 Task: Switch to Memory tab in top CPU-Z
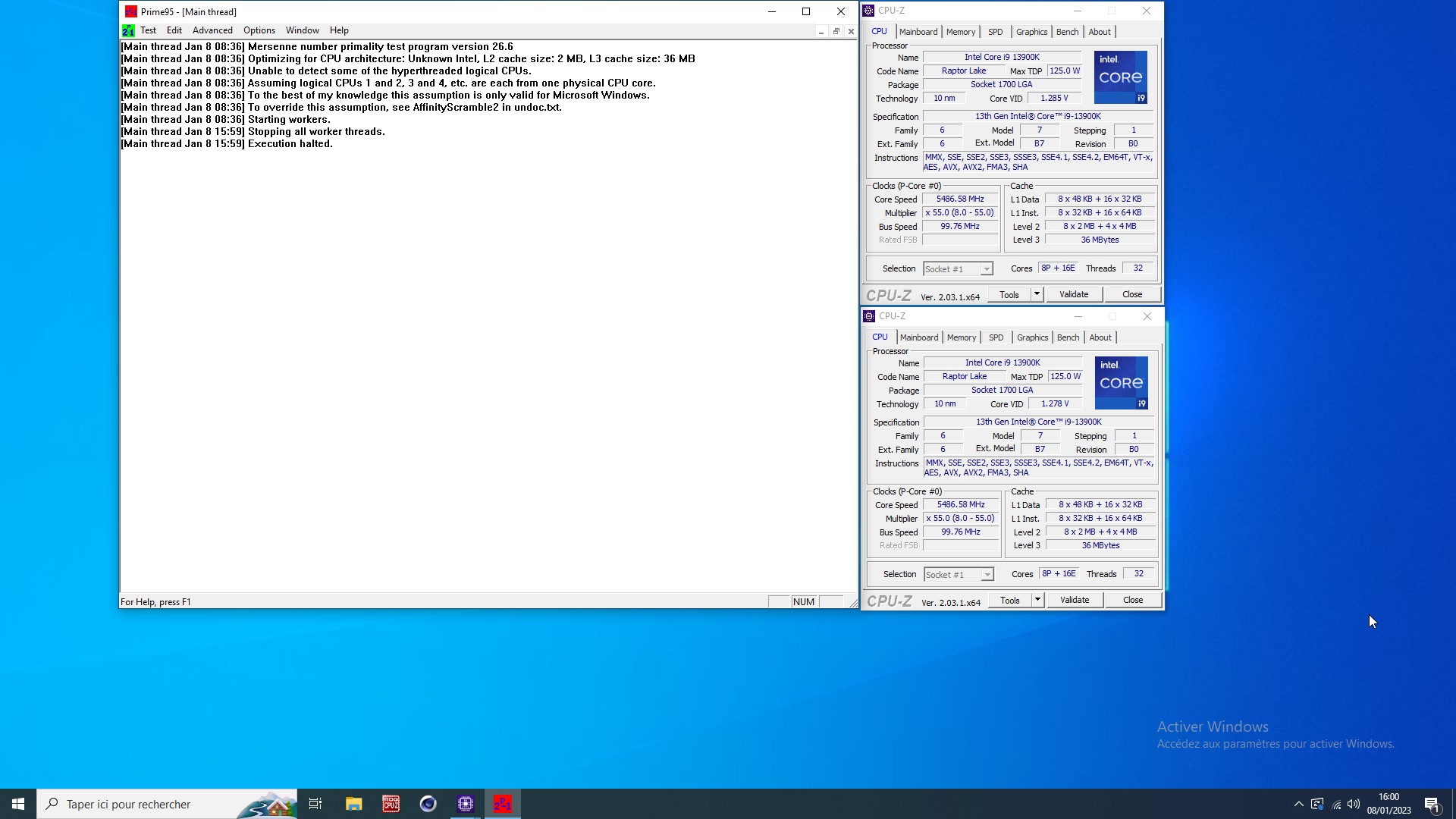[x=961, y=32]
